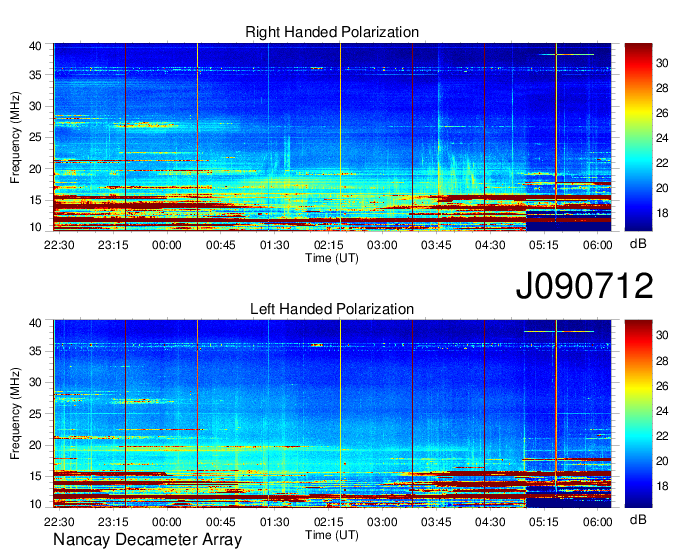Click the Right Handed Polarization spectrogram

(332, 137)
